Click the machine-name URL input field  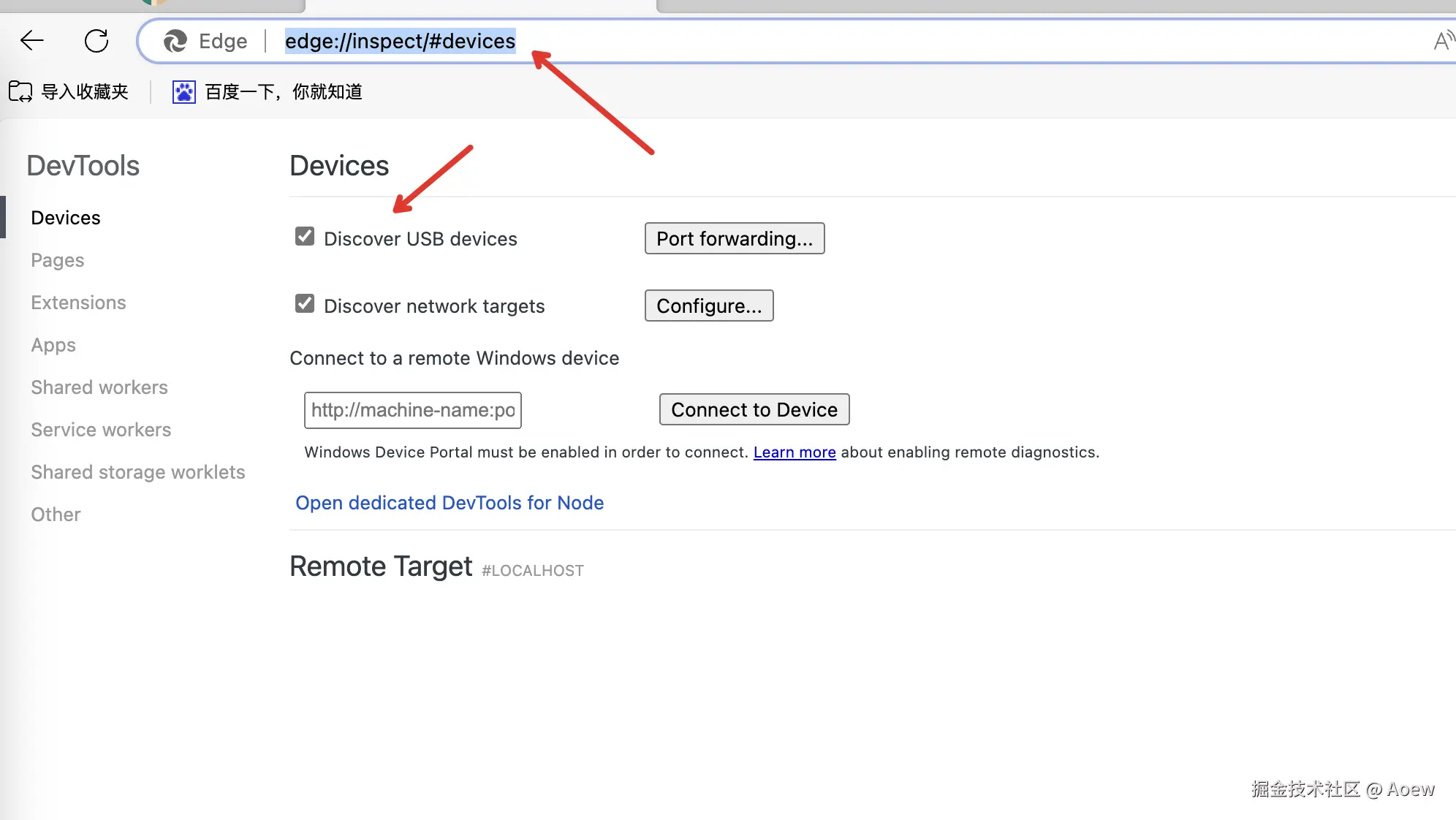pos(412,410)
